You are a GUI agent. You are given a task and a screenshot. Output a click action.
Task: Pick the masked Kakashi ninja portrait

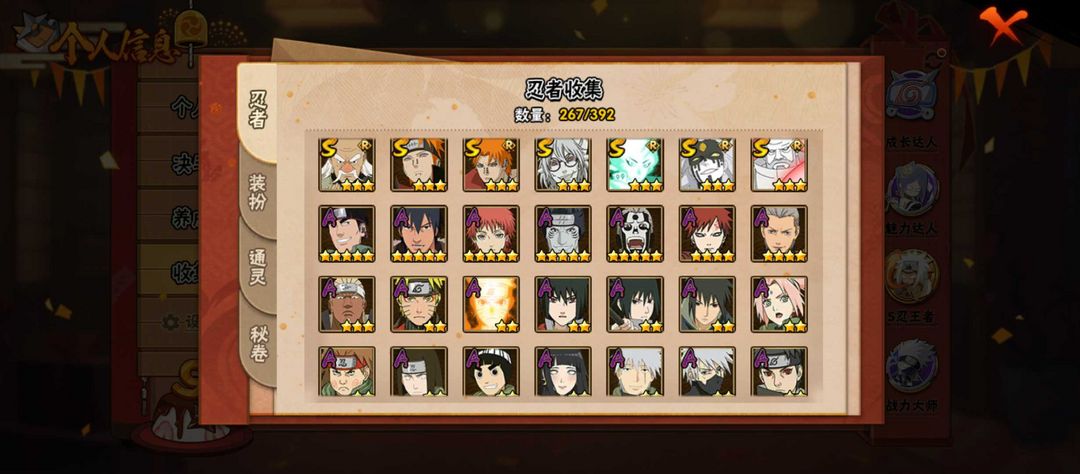tap(707, 371)
